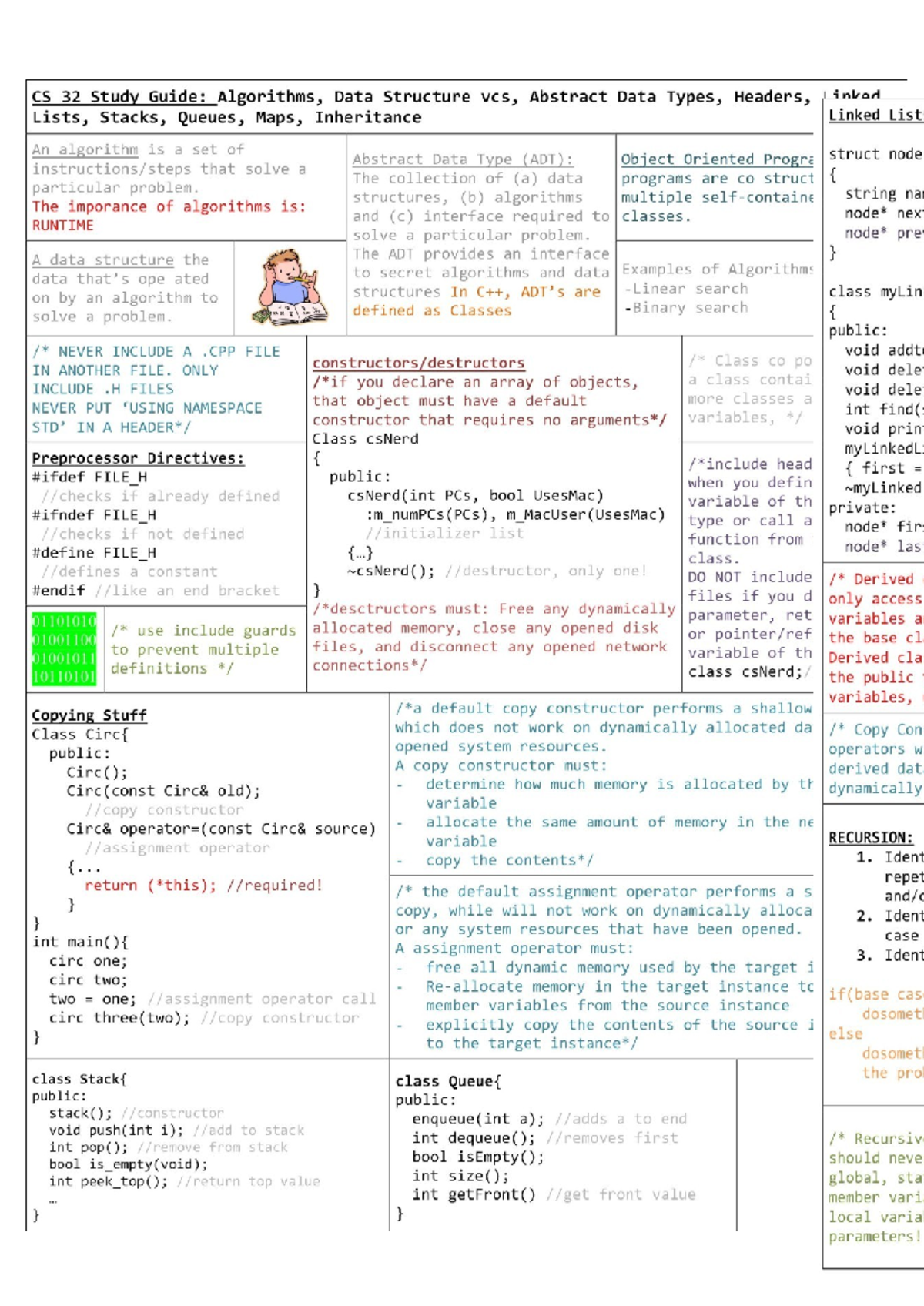Click the "class csNerd;" forward declaration
The height and width of the screenshot is (1306, 924).
745,672
